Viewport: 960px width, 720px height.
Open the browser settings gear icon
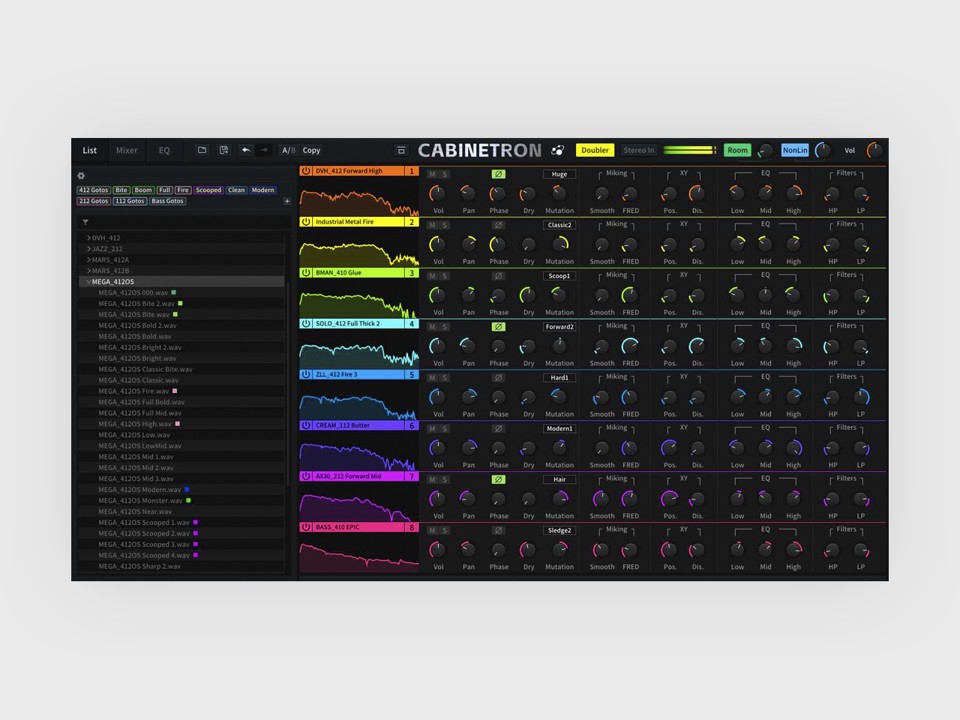[81, 176]
